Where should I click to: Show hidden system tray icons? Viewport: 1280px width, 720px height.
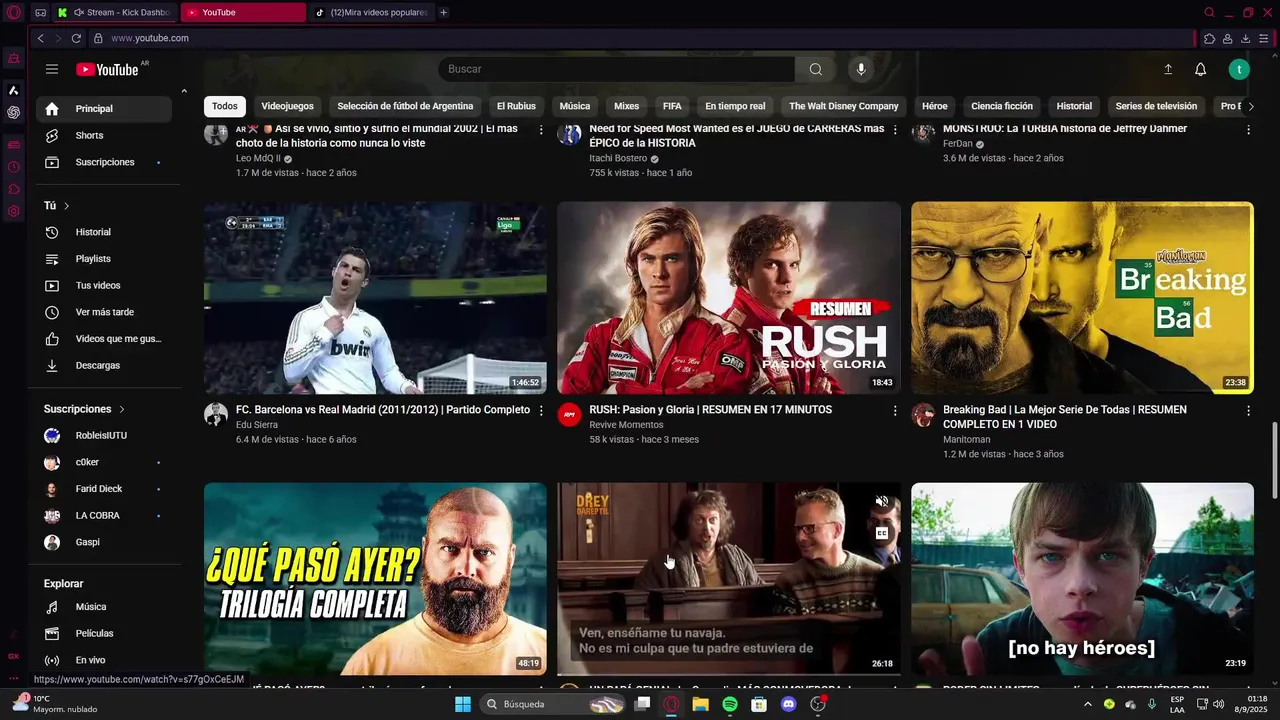pyautogui.click(x=1088, y=704)
